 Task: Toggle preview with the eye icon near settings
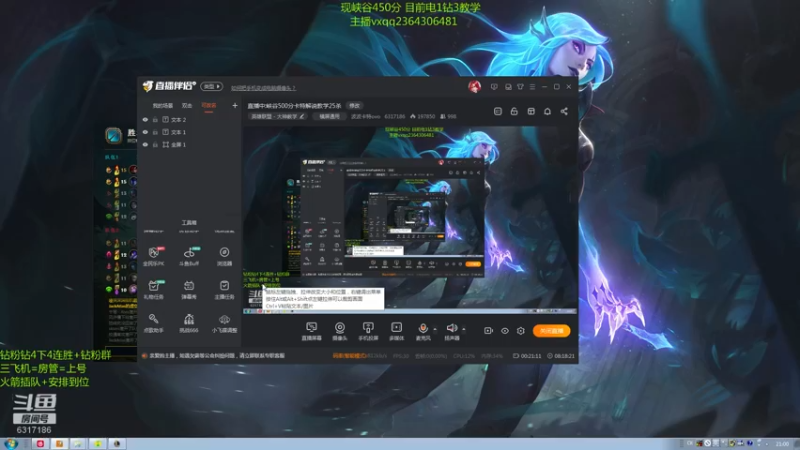(x=505, y=331)
